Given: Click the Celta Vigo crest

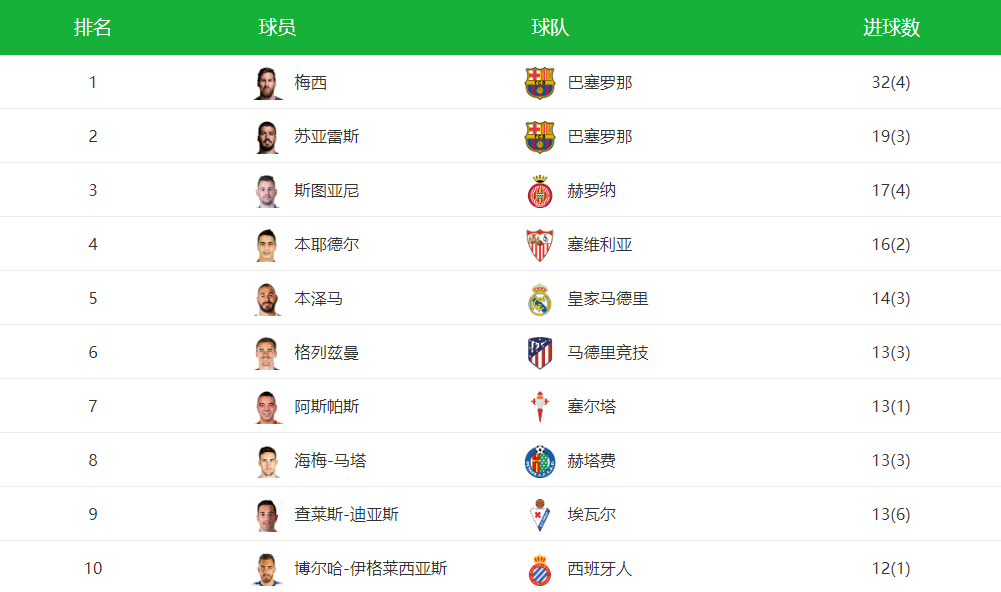Looking at the screenshot, I should point(540,406).
